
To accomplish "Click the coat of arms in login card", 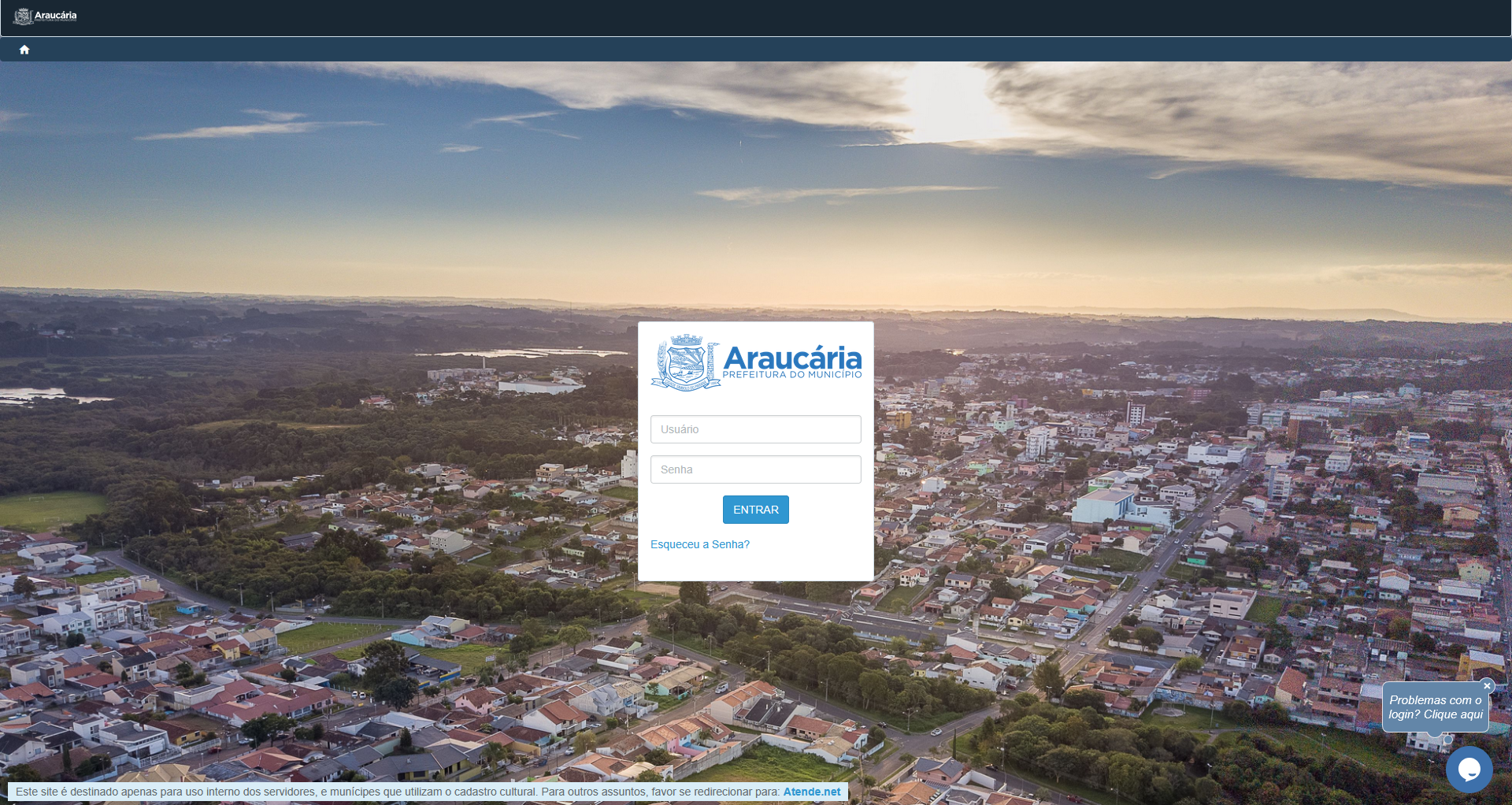I will [x=685, y=362].
